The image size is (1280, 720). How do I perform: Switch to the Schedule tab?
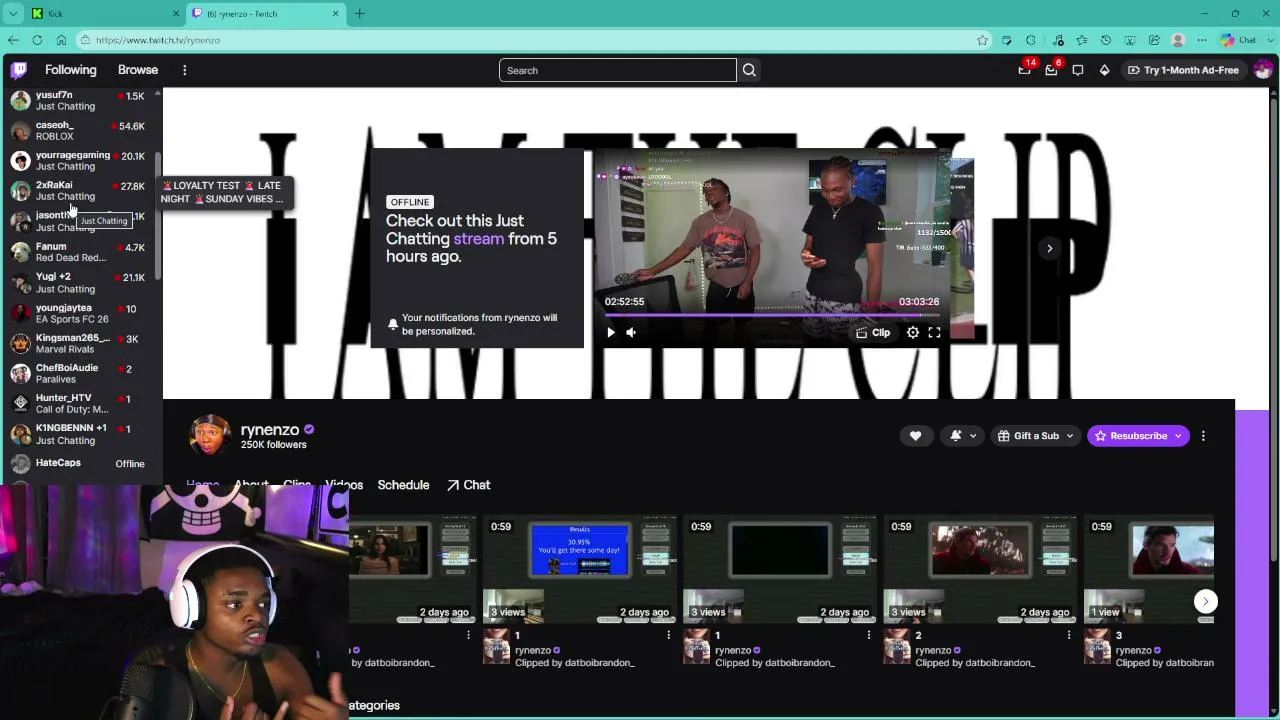[403, 485]
